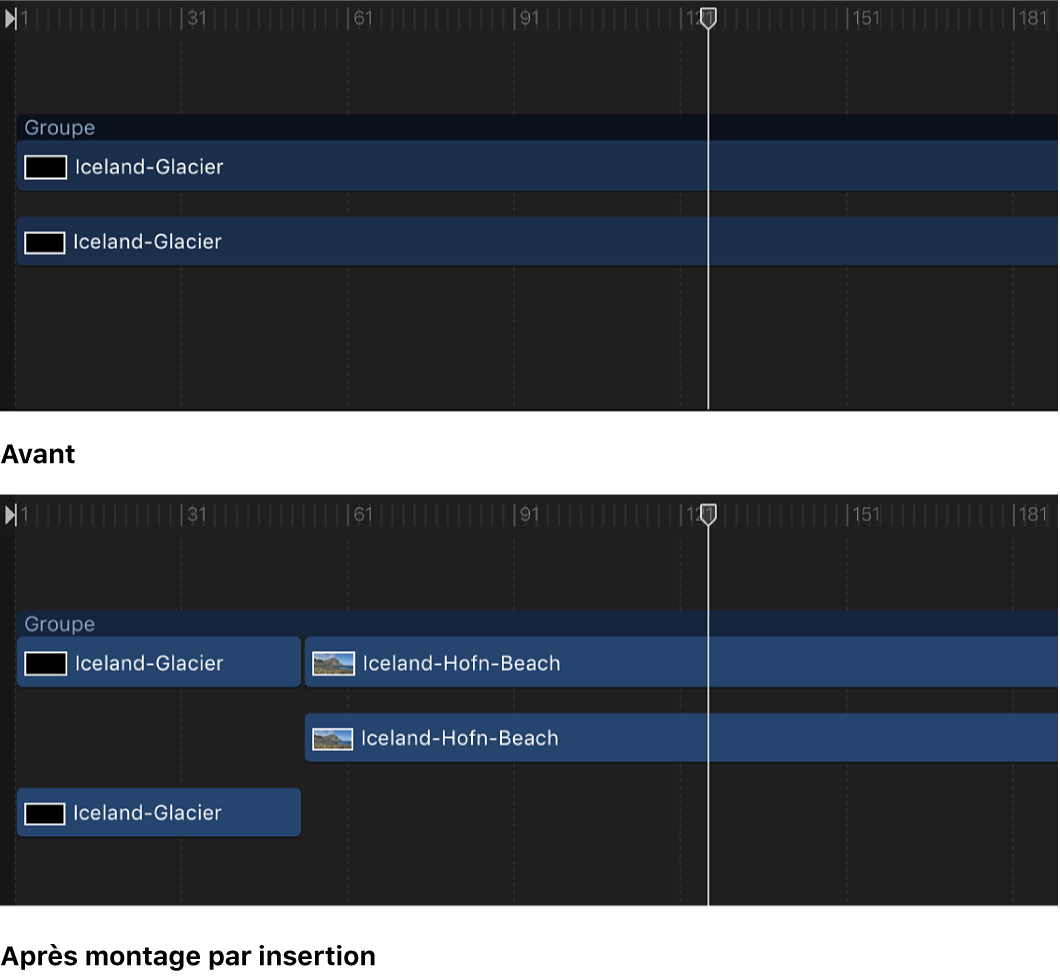Click frame 91 in the Après ruler
Image resolution: width=1060 pixels, height=980 pixels.
pyautogui.click(x=529, y=514)
